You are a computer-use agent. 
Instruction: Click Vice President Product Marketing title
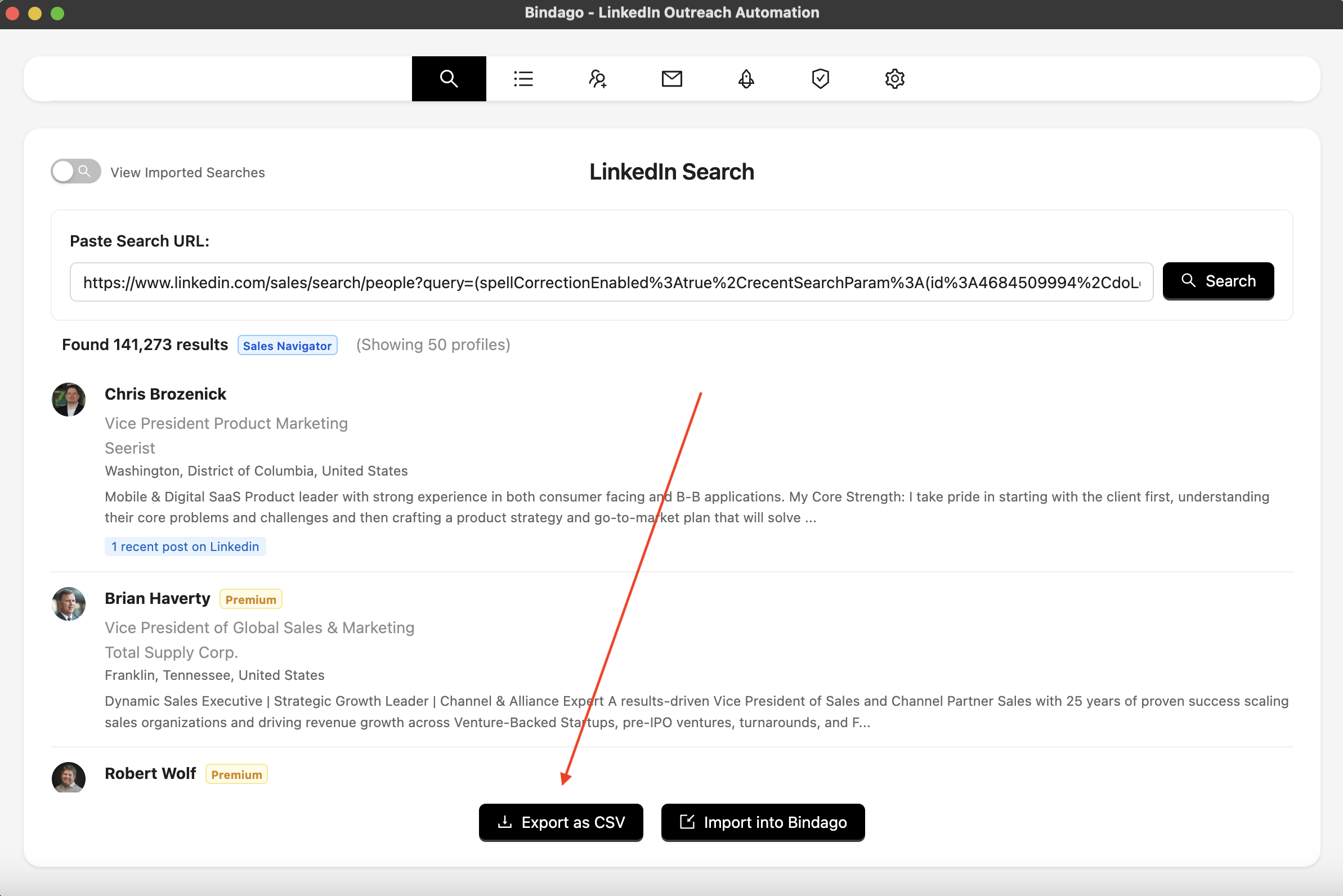(226, 423)
